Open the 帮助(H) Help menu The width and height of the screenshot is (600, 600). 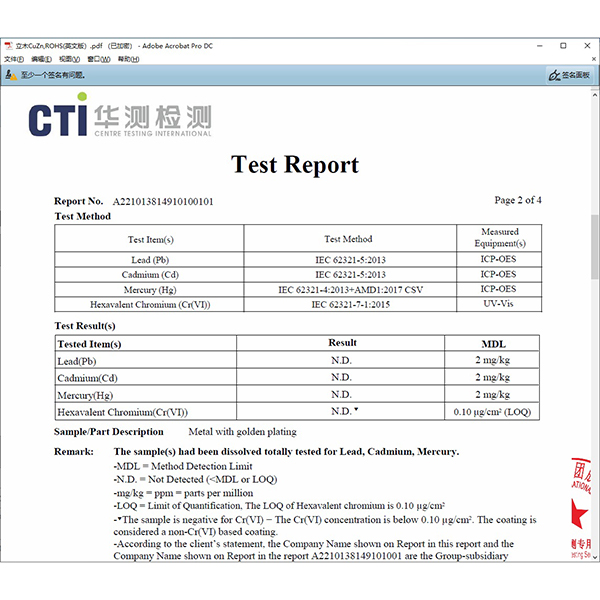pos(128,59)
